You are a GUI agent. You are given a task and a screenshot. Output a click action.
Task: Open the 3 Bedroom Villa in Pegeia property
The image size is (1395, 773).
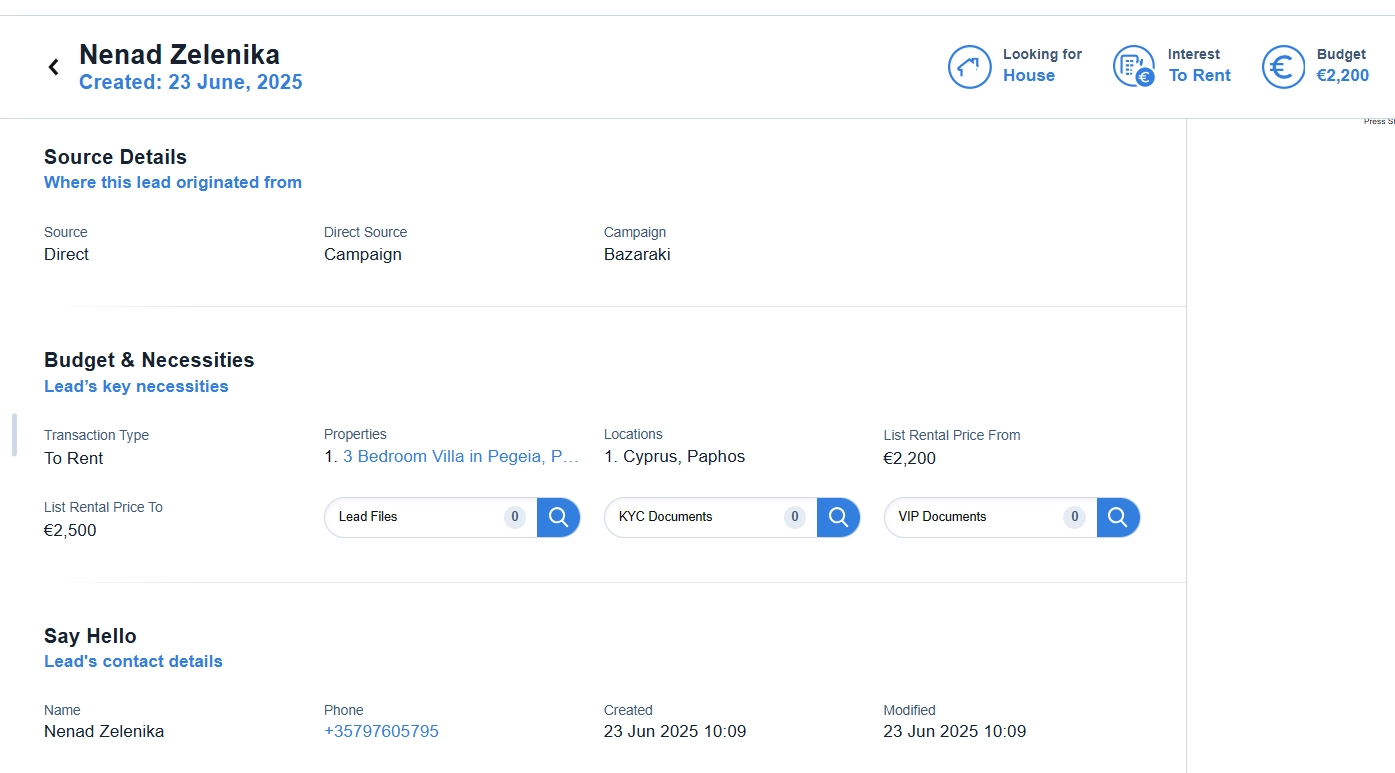coord(461,456)
